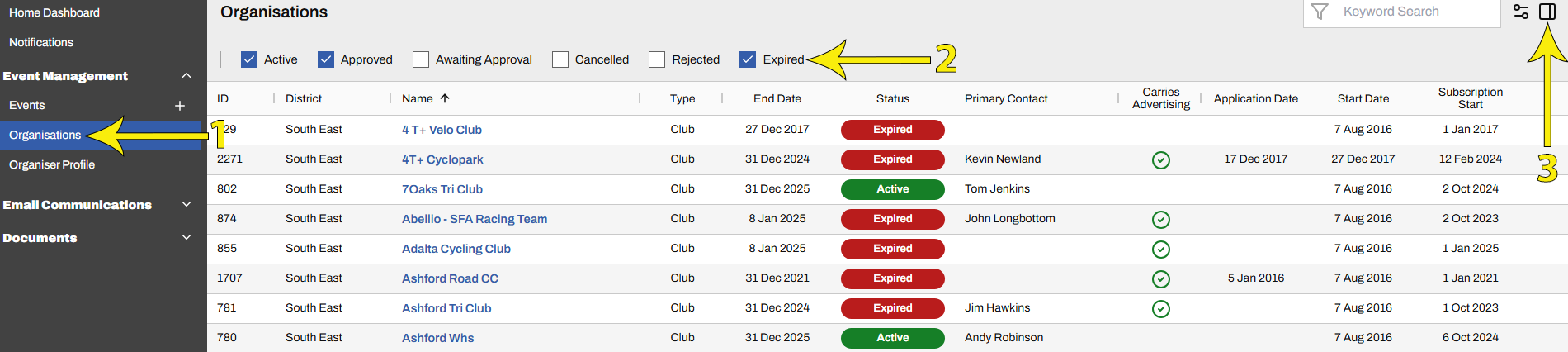Enable the Awaiting Approval checkbox
Viewport: 1568px width, 352px height.
pyautogui.click(x=421, y=59)
